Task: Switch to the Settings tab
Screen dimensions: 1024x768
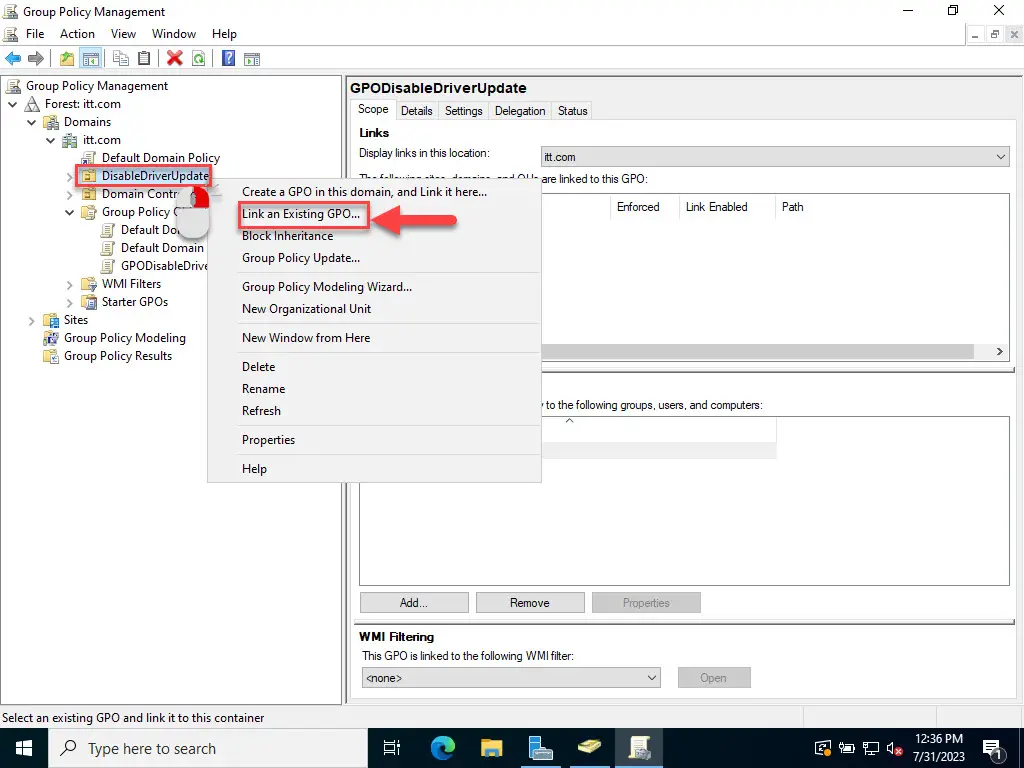Action: pos(464,111)
